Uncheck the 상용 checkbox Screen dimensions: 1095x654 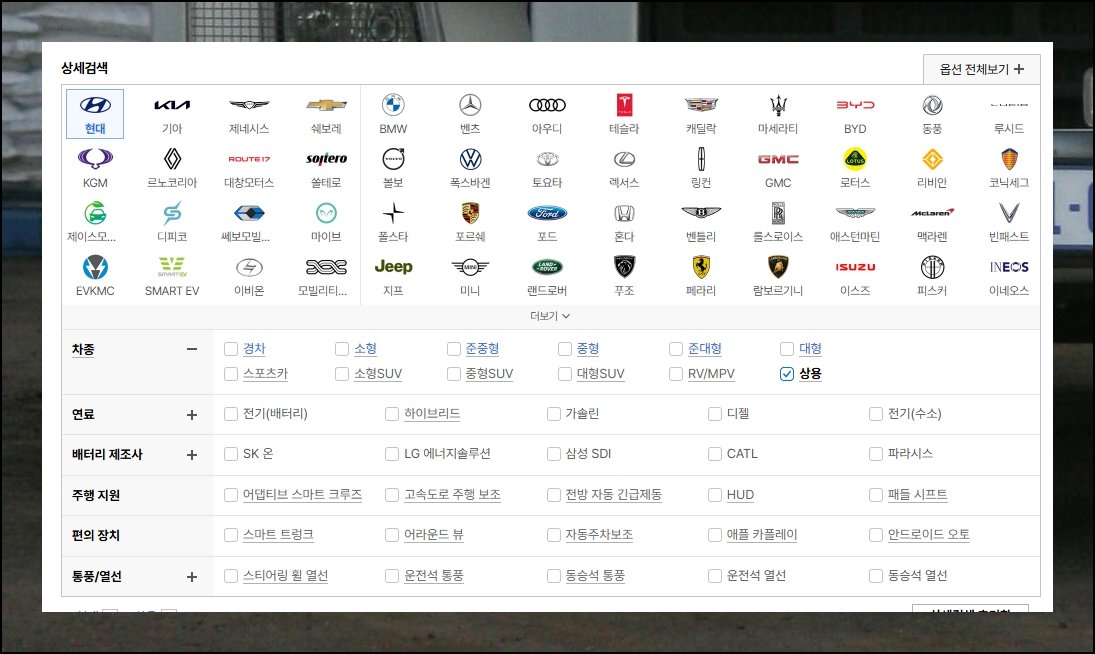787,373
